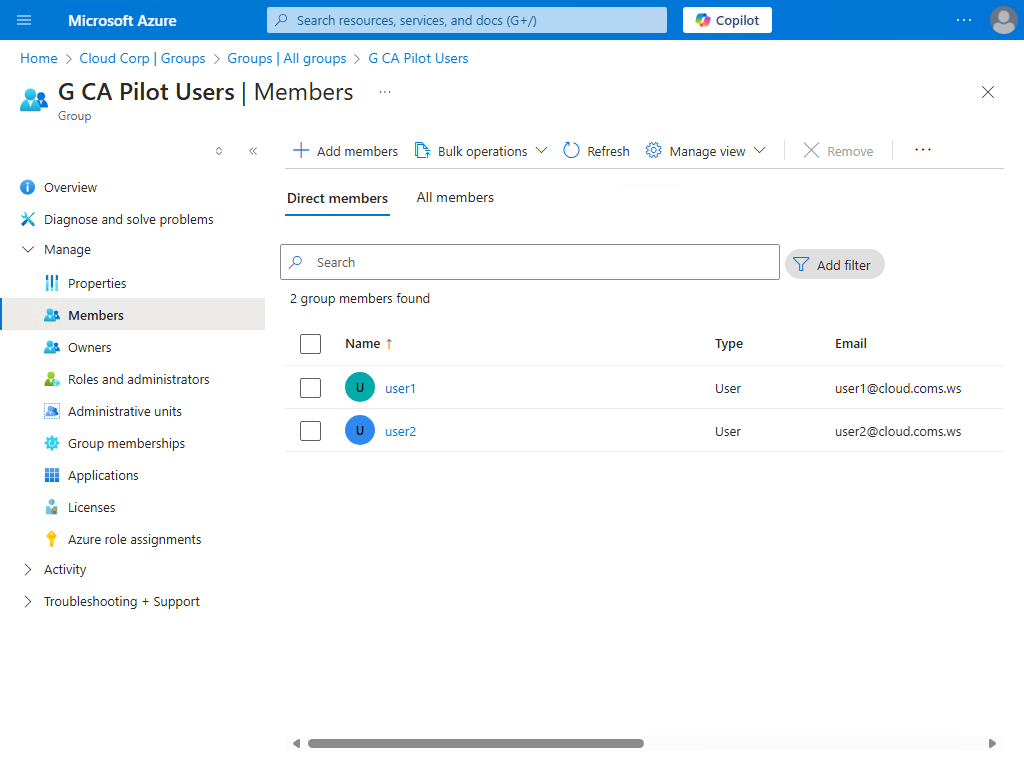This screenshot has height=768, width=1024.
Task: Click the Licenses icon
Action: coord(52,507)
